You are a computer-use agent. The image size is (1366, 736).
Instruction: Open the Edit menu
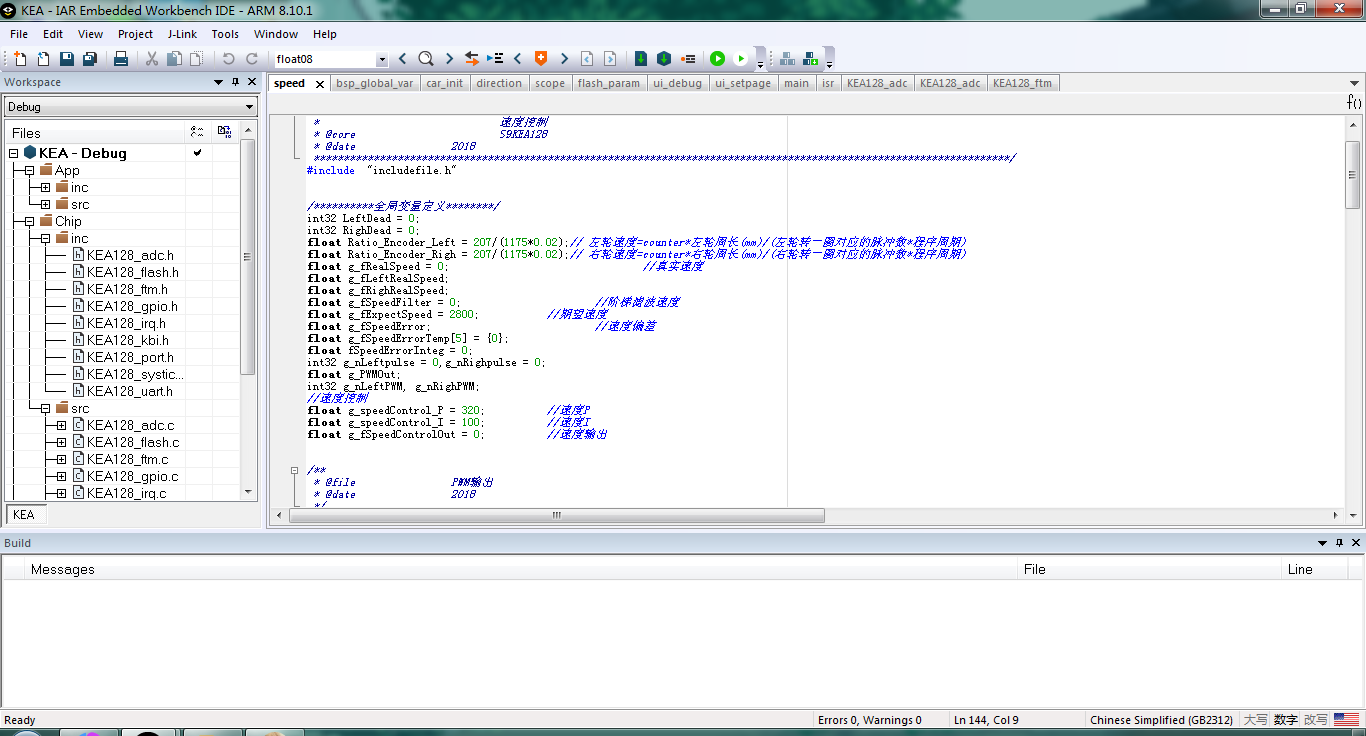[x=53, y=34]
